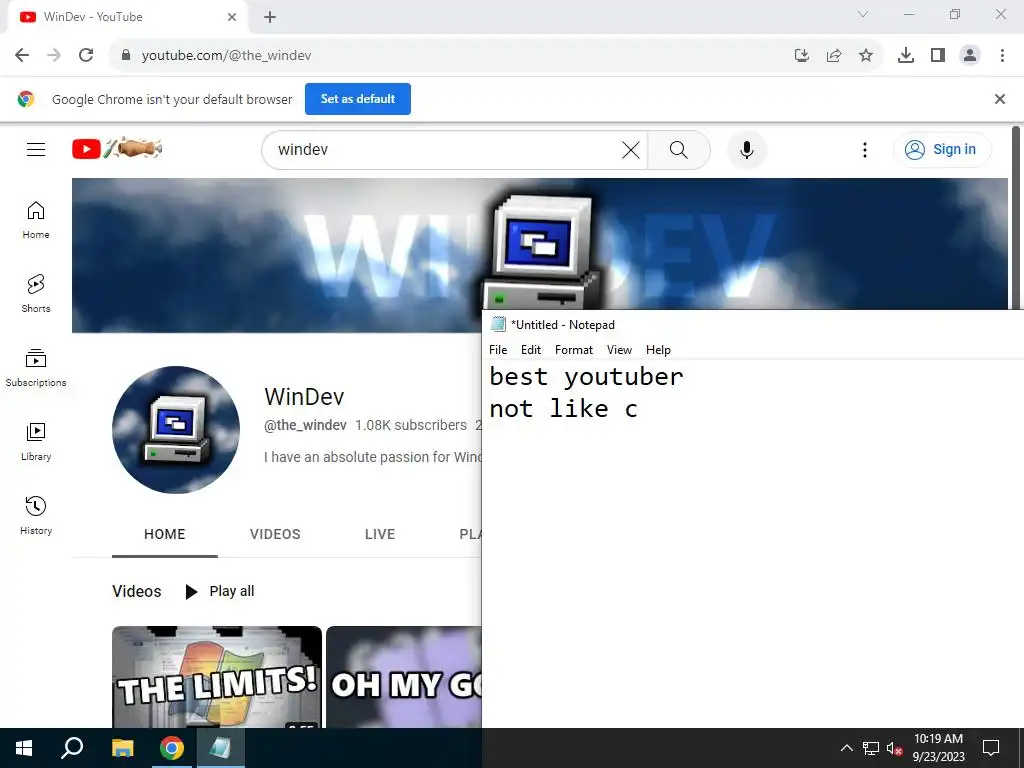
Task: Click the WinDev channel avatar
Action: (x=176, y=430)
